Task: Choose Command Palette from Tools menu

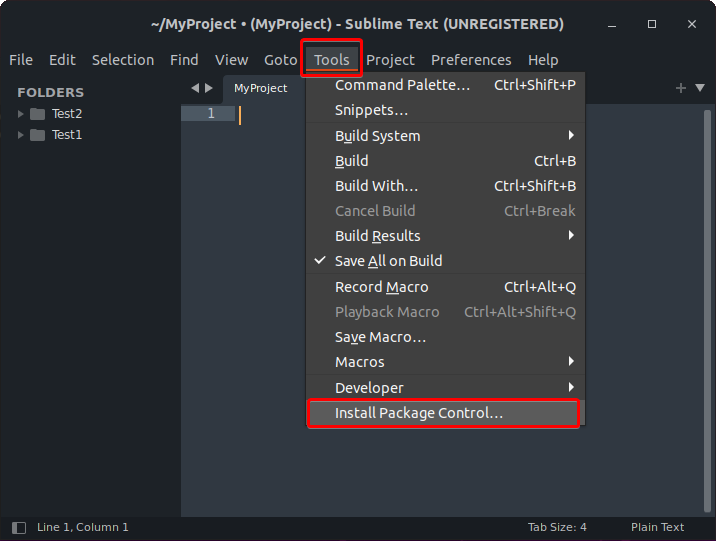Action: (445, 85)
